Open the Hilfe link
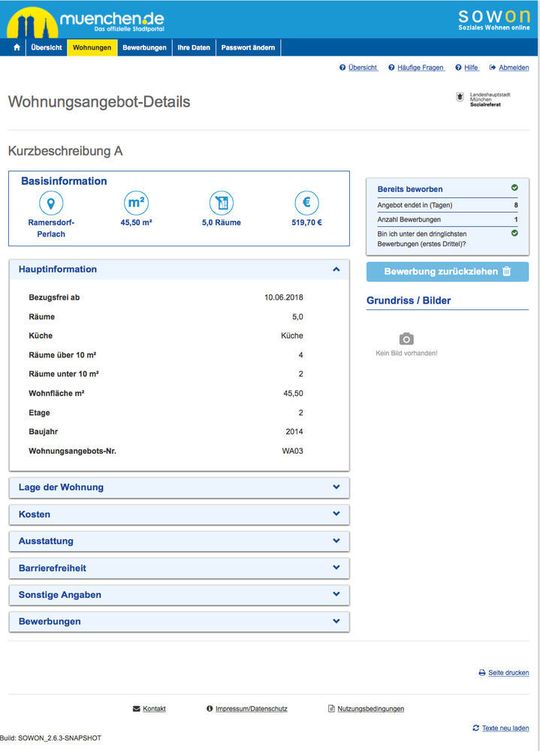 pyautogui.click(x=471, y=68)
